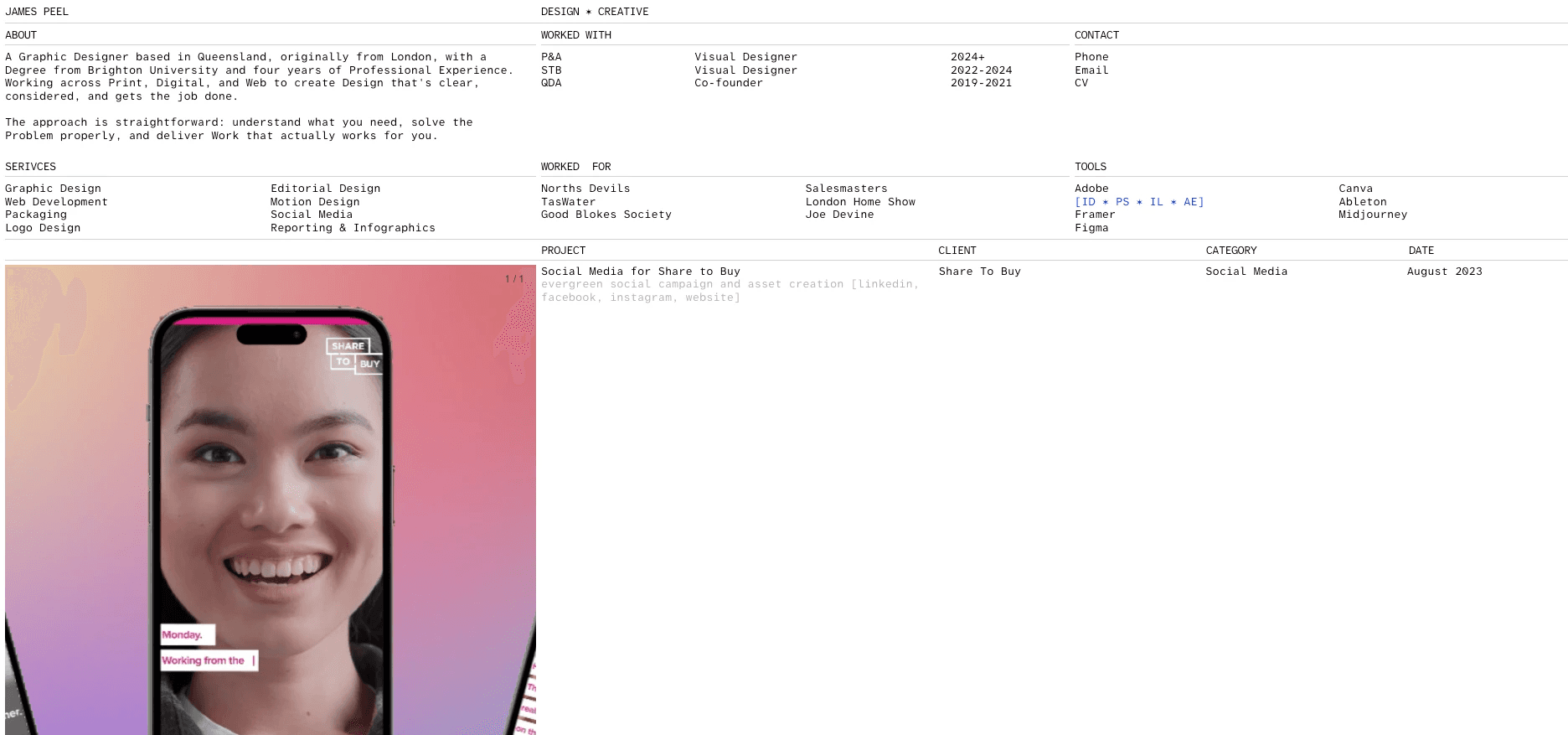Click the P&A entry under Worked With
Viewport: 1568px width, 735px height.
tap(551, 57)
